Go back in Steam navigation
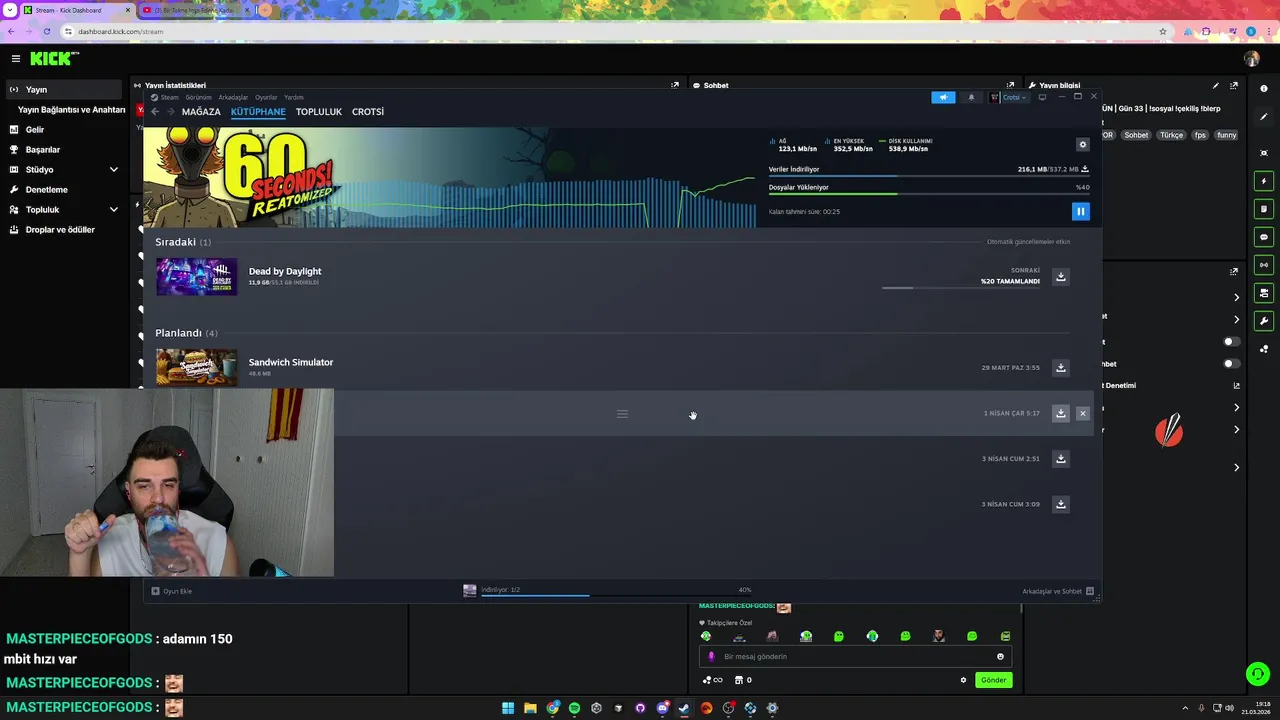Screen dimensions: 1280x720 (x=155, y=112)
